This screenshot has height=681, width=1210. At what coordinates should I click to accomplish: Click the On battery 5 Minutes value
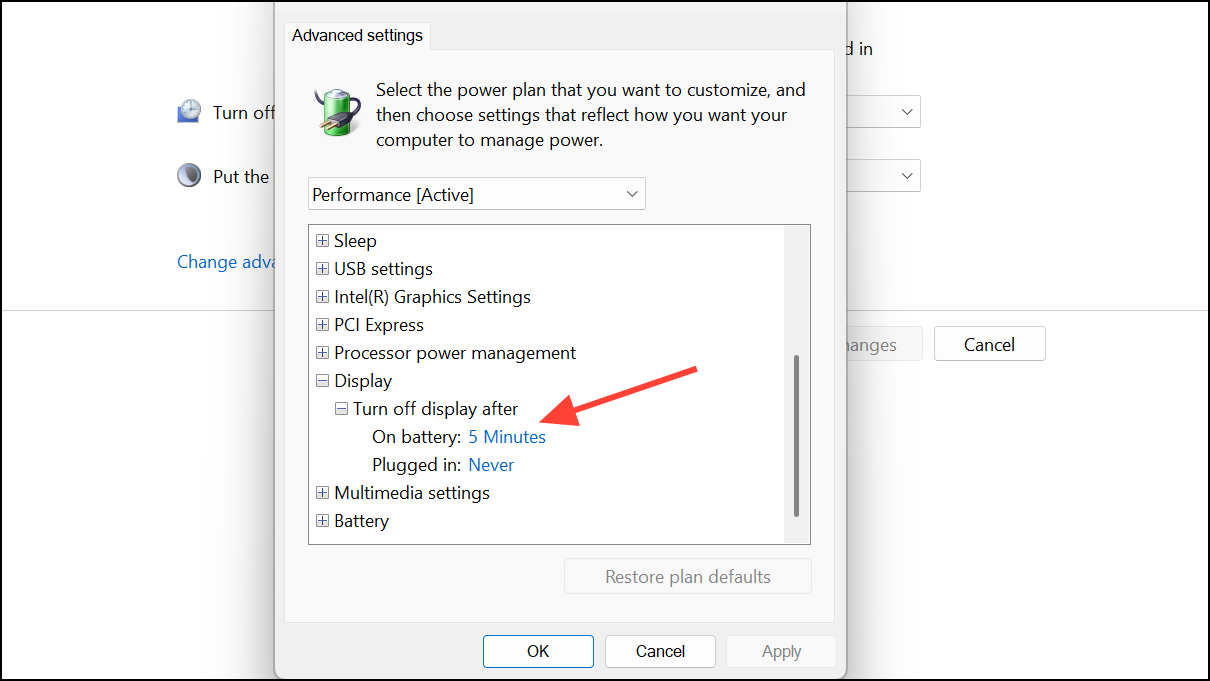pos(507,437)
